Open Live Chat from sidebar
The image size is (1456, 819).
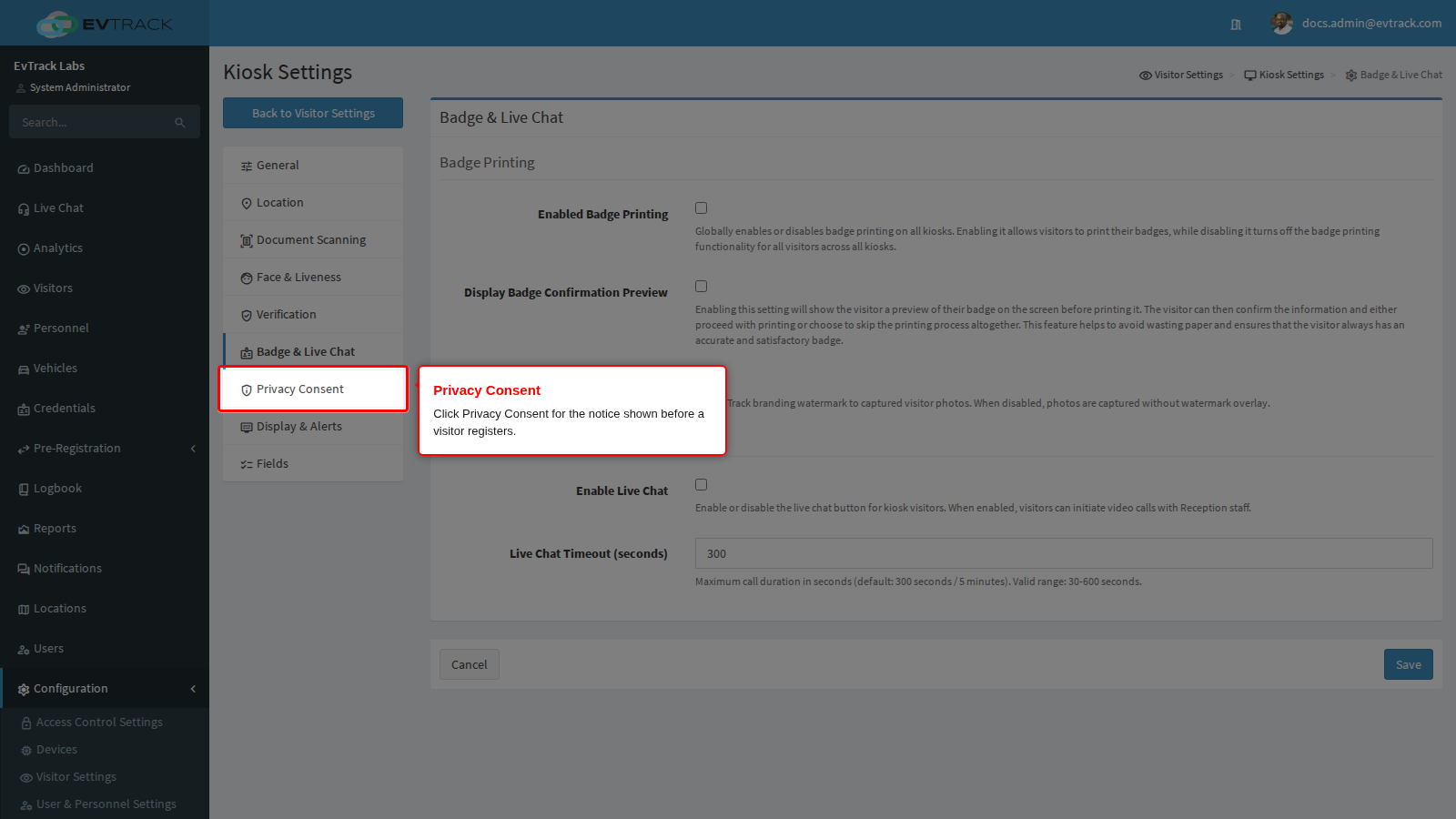[105, 208]
